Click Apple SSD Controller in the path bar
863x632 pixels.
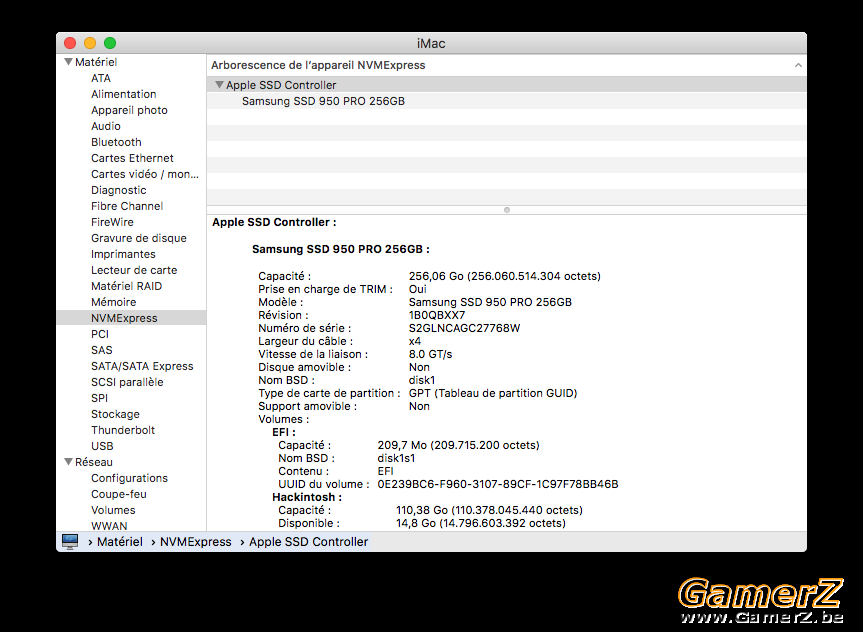point(308,541)
